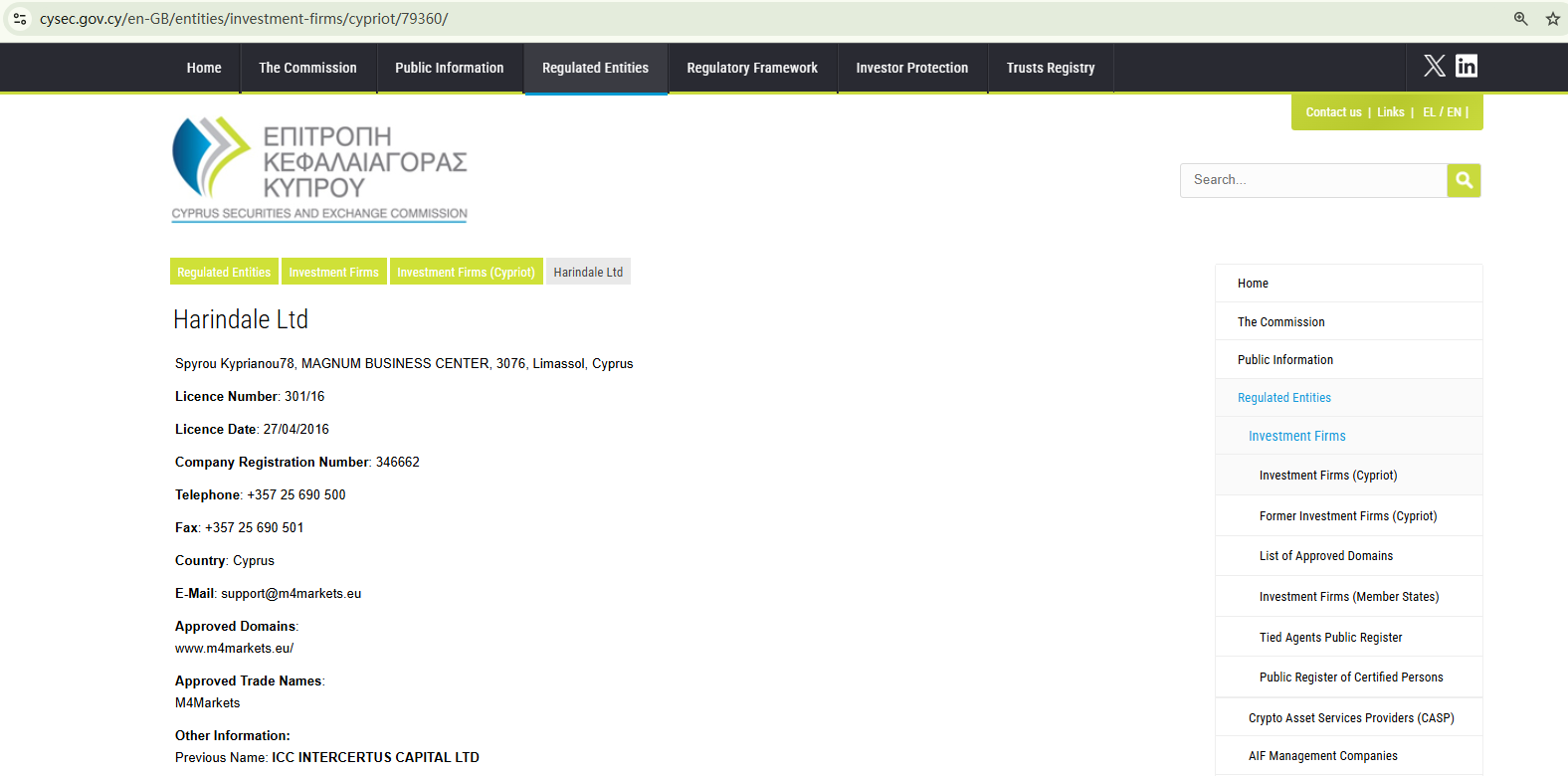
Task: Open Trusts Registry top menu
Action: pos(1051,68)
